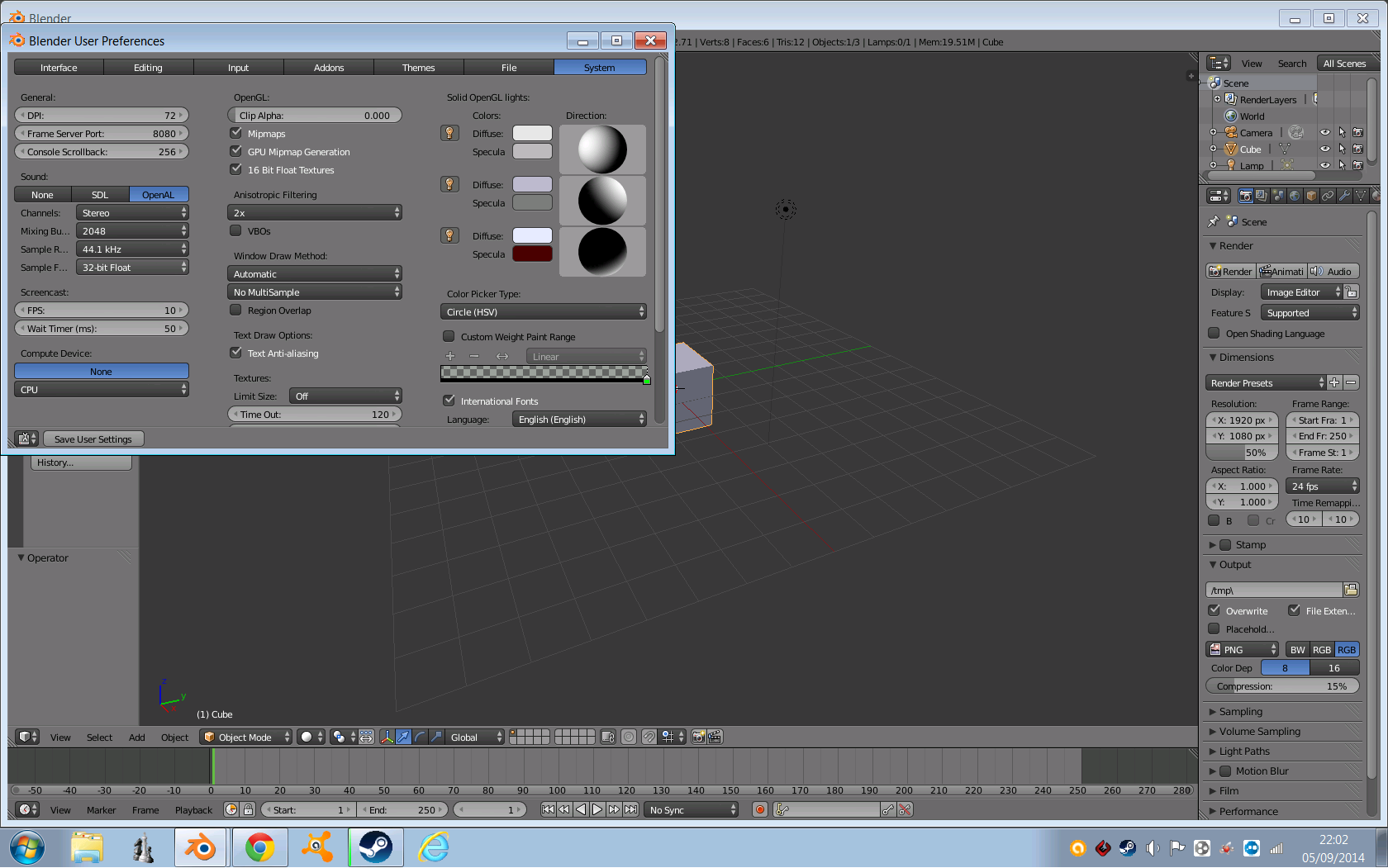Click the History... button
Image resolution: width=1388 pixels, height=868 pixels.
(x=81, y=462)
